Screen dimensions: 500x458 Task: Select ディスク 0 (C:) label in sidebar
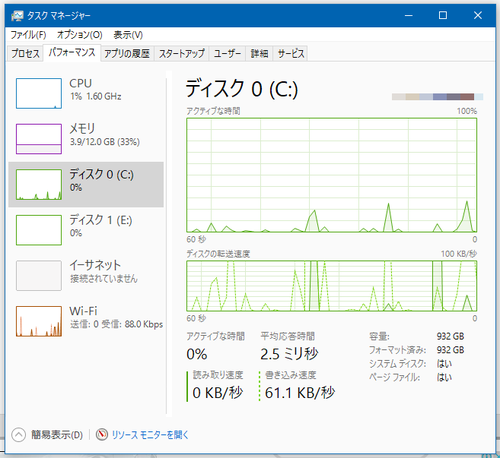(101, 174)
